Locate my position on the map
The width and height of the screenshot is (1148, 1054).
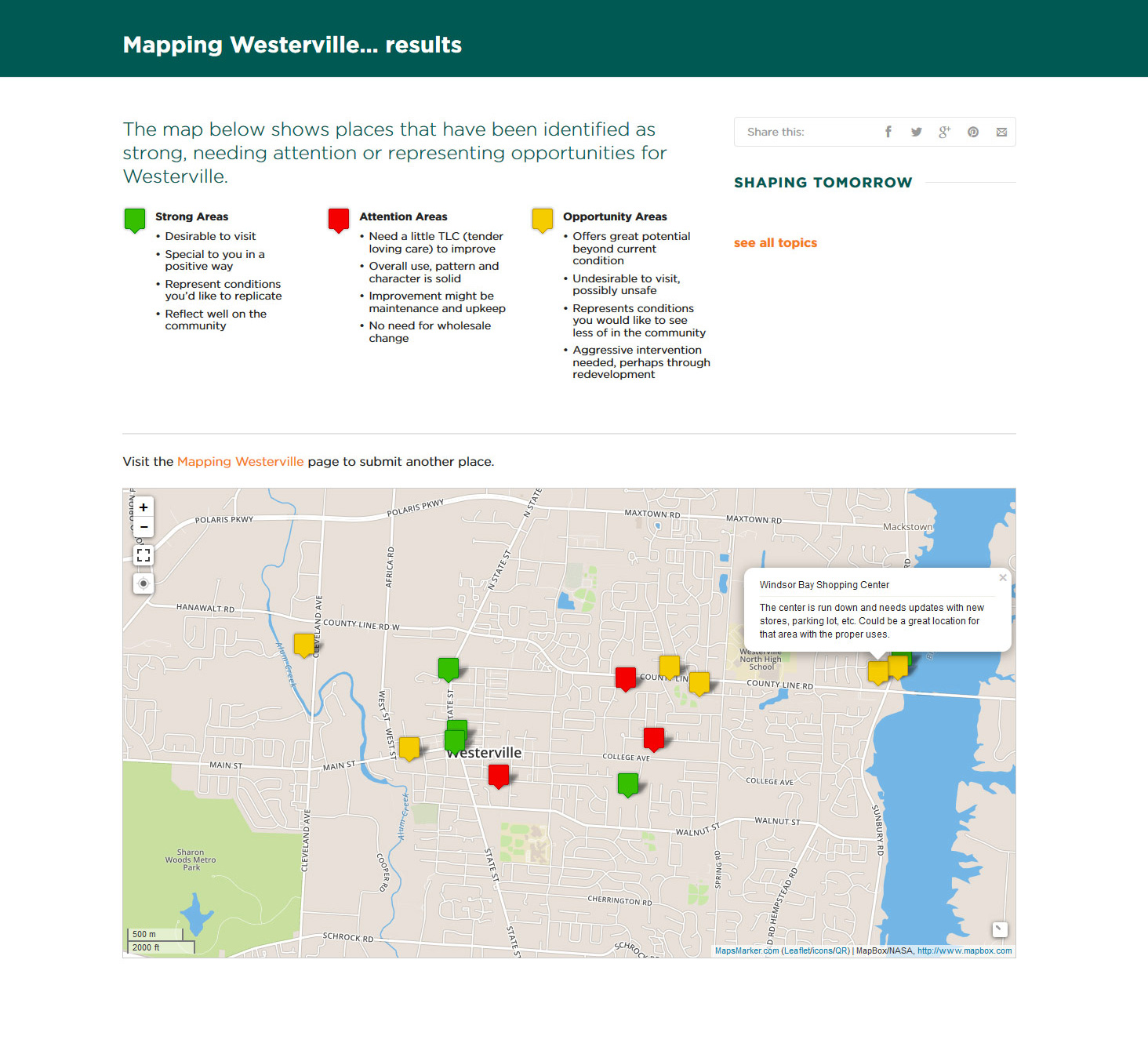[x=143, y=583]
